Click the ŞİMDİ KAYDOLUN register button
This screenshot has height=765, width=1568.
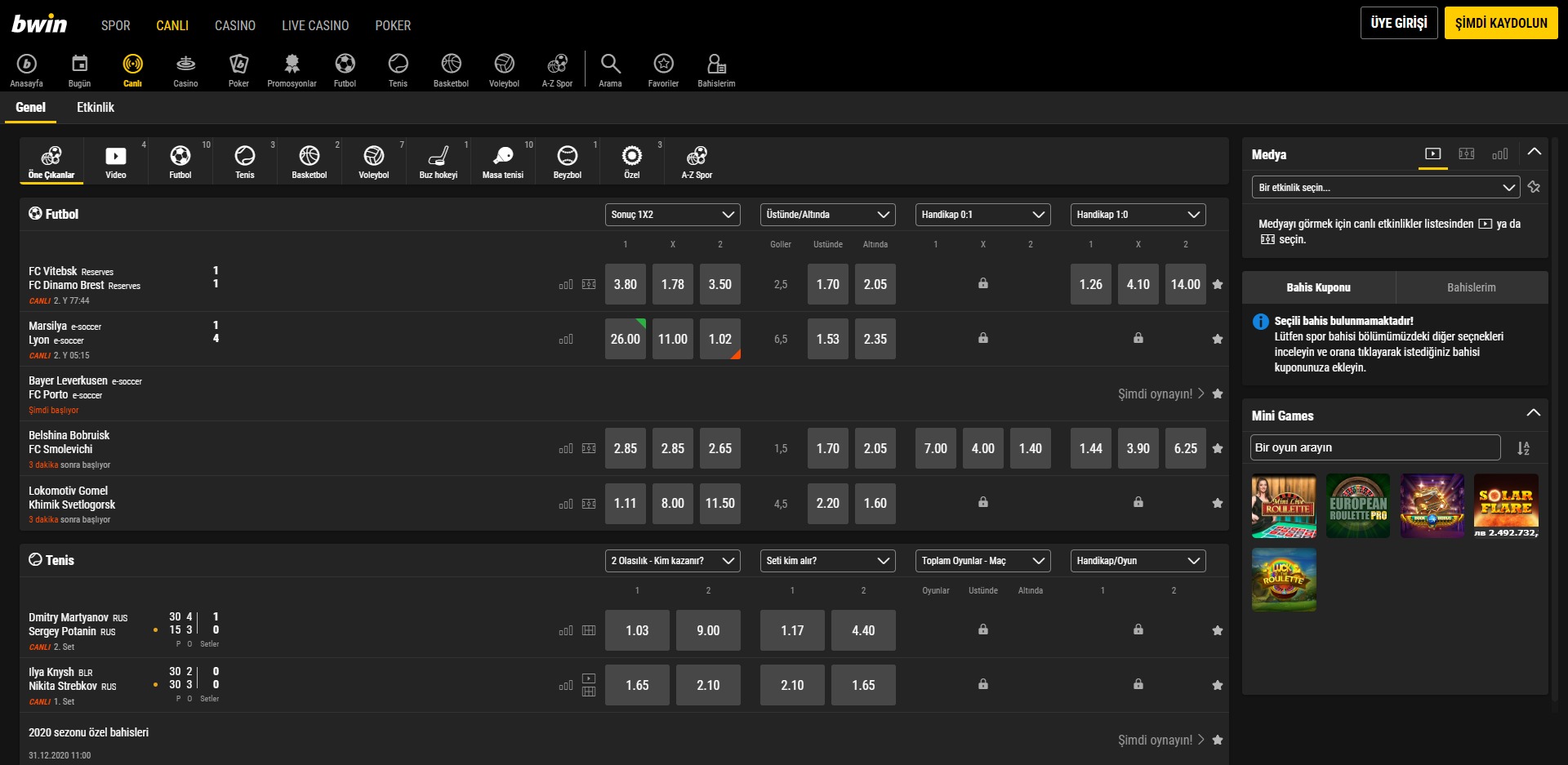point(1501,23)
